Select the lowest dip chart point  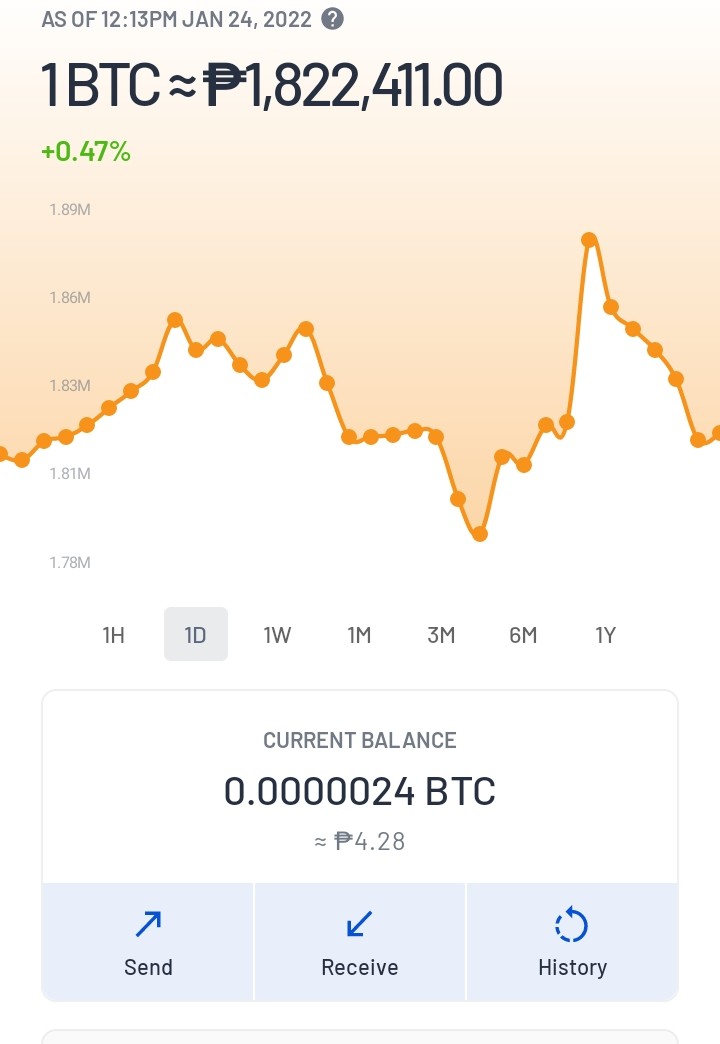480,533
